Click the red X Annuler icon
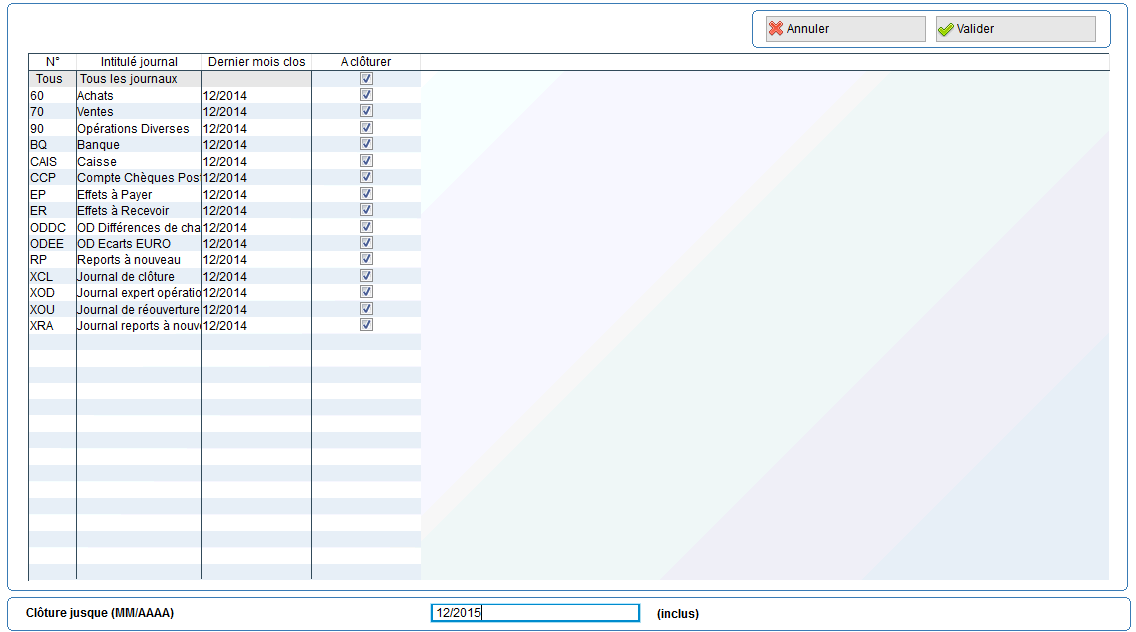1136x632 pixels. point(776,29)
